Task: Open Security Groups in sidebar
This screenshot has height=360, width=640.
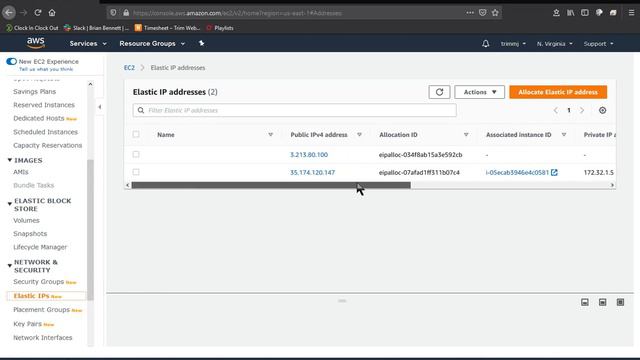Action: [38, 282]
